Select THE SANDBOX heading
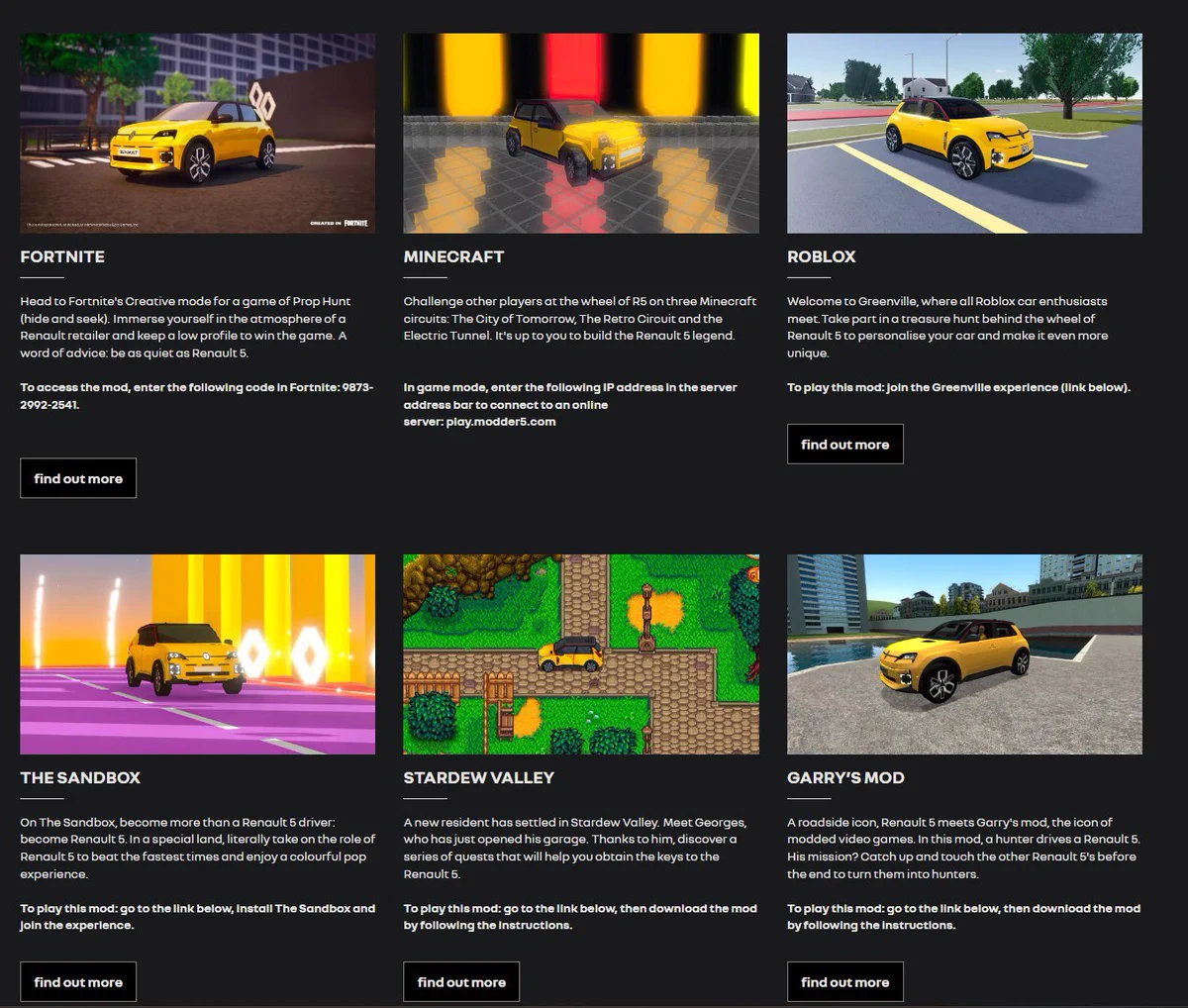 pyautogui.click(x=80, y=777)
